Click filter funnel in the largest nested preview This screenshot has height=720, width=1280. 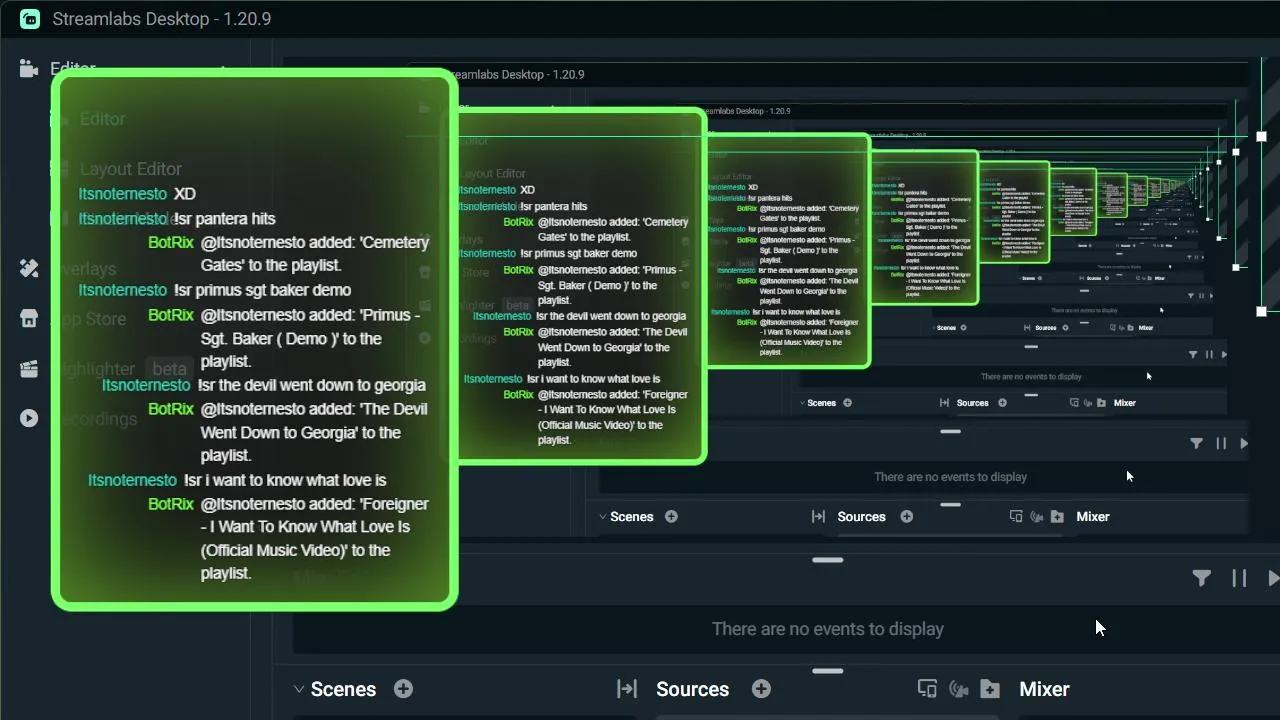click(1196, 443)
